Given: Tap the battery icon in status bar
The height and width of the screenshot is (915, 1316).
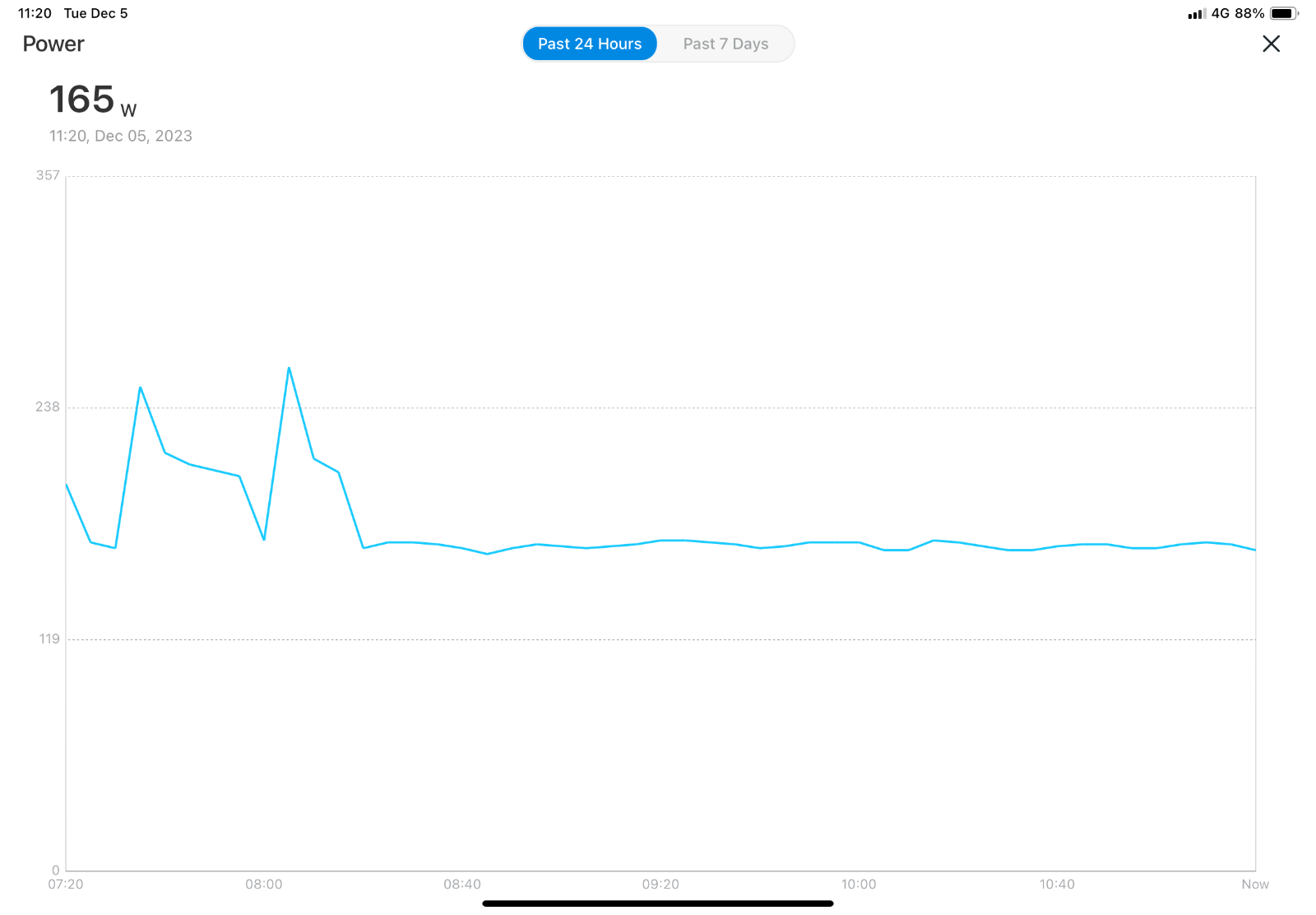Looking at the screenshot, I should tap(1284, 13).
